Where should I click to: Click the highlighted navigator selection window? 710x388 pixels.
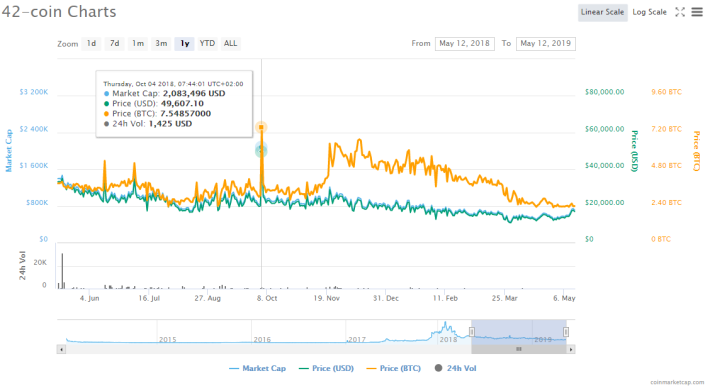pyautogui.click(x=518, y=332)
